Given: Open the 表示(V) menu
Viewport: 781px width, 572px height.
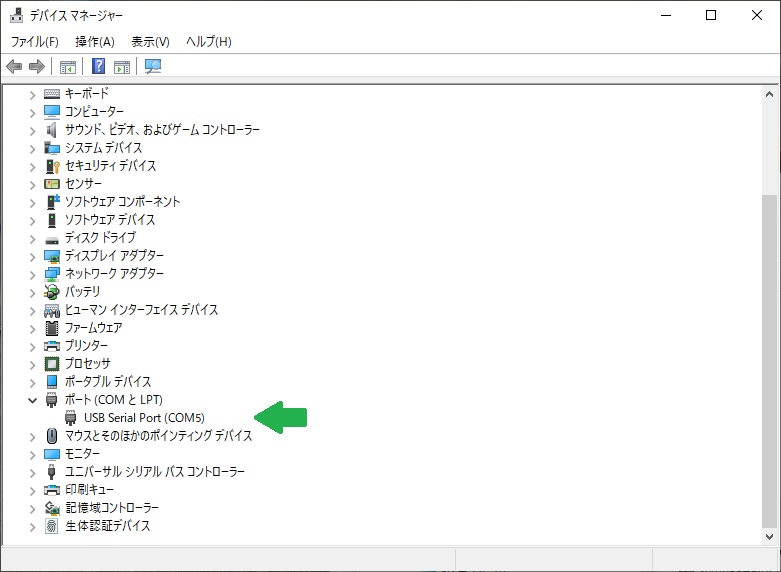Looking at the screenshot, I should pyautogui.click(x=150, y=42).
